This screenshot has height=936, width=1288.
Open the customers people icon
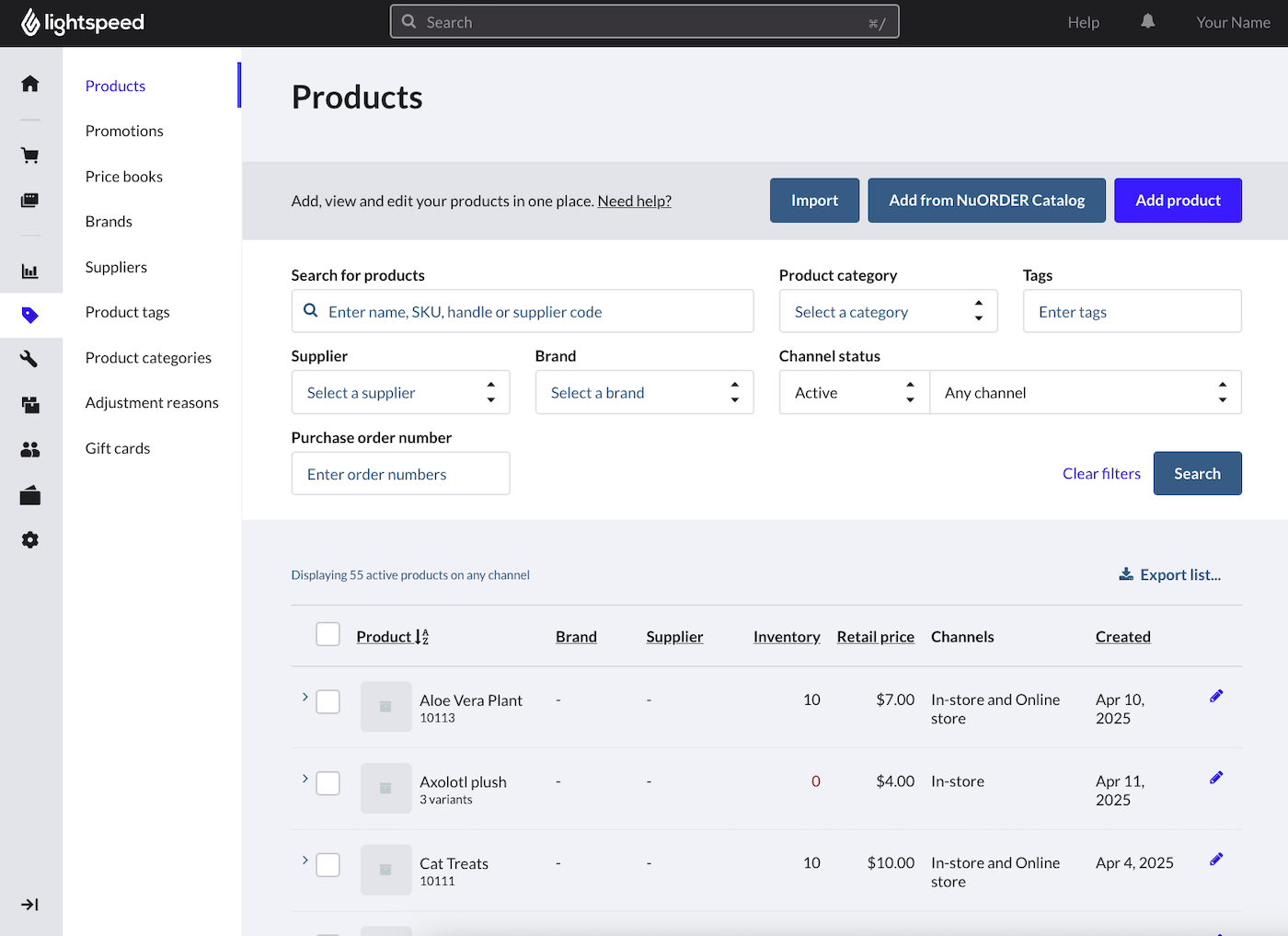(30, 449)
